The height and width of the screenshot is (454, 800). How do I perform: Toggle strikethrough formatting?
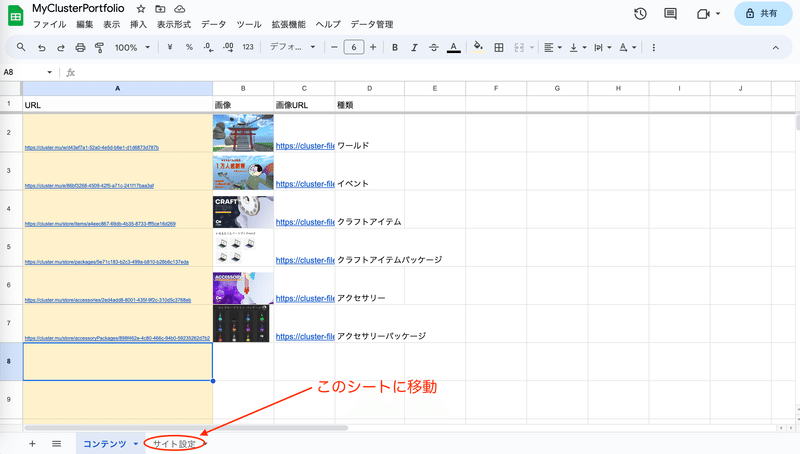pos(434,47)
